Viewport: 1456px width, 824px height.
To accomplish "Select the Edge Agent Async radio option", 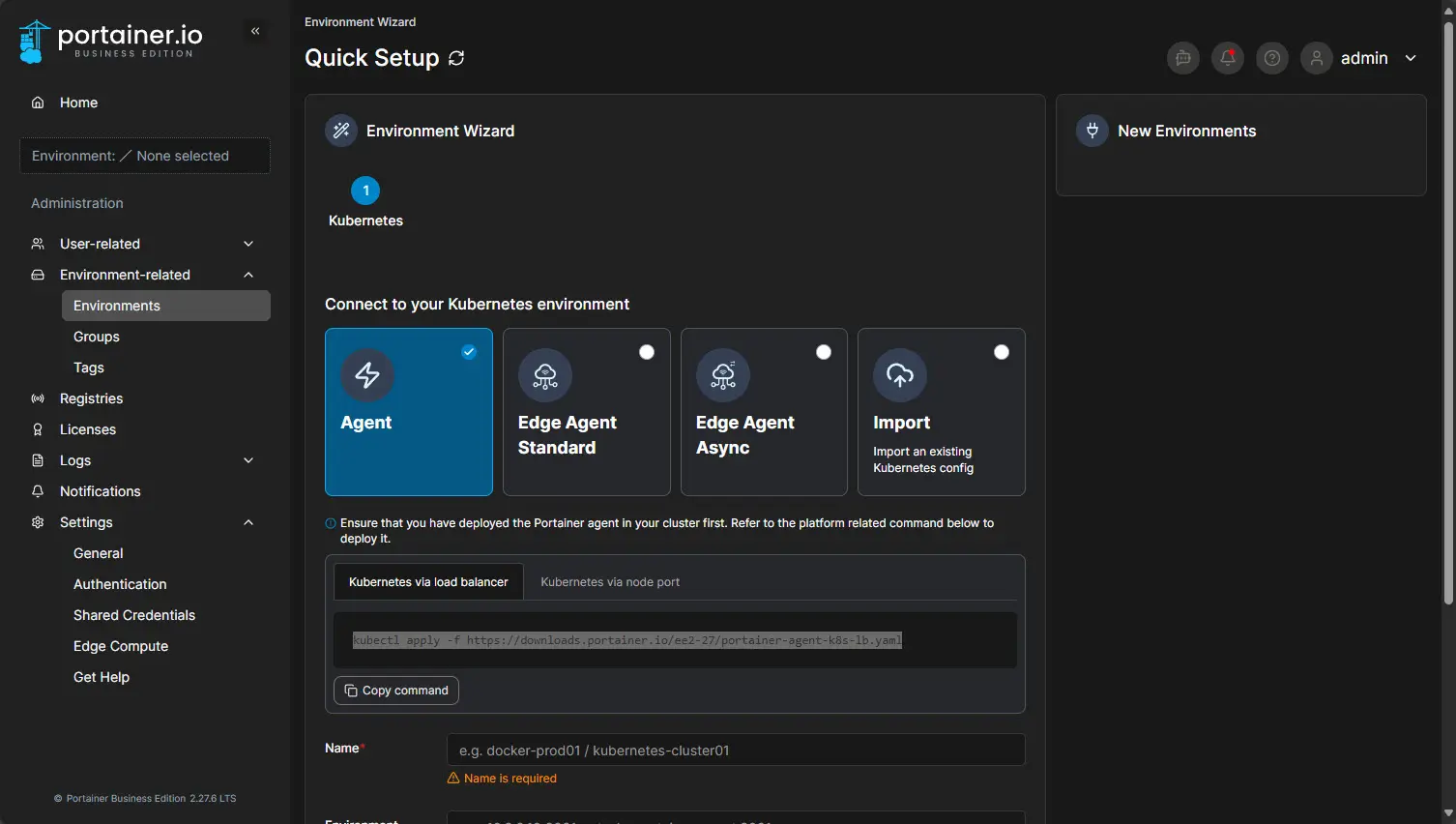I will click(824, 352).
